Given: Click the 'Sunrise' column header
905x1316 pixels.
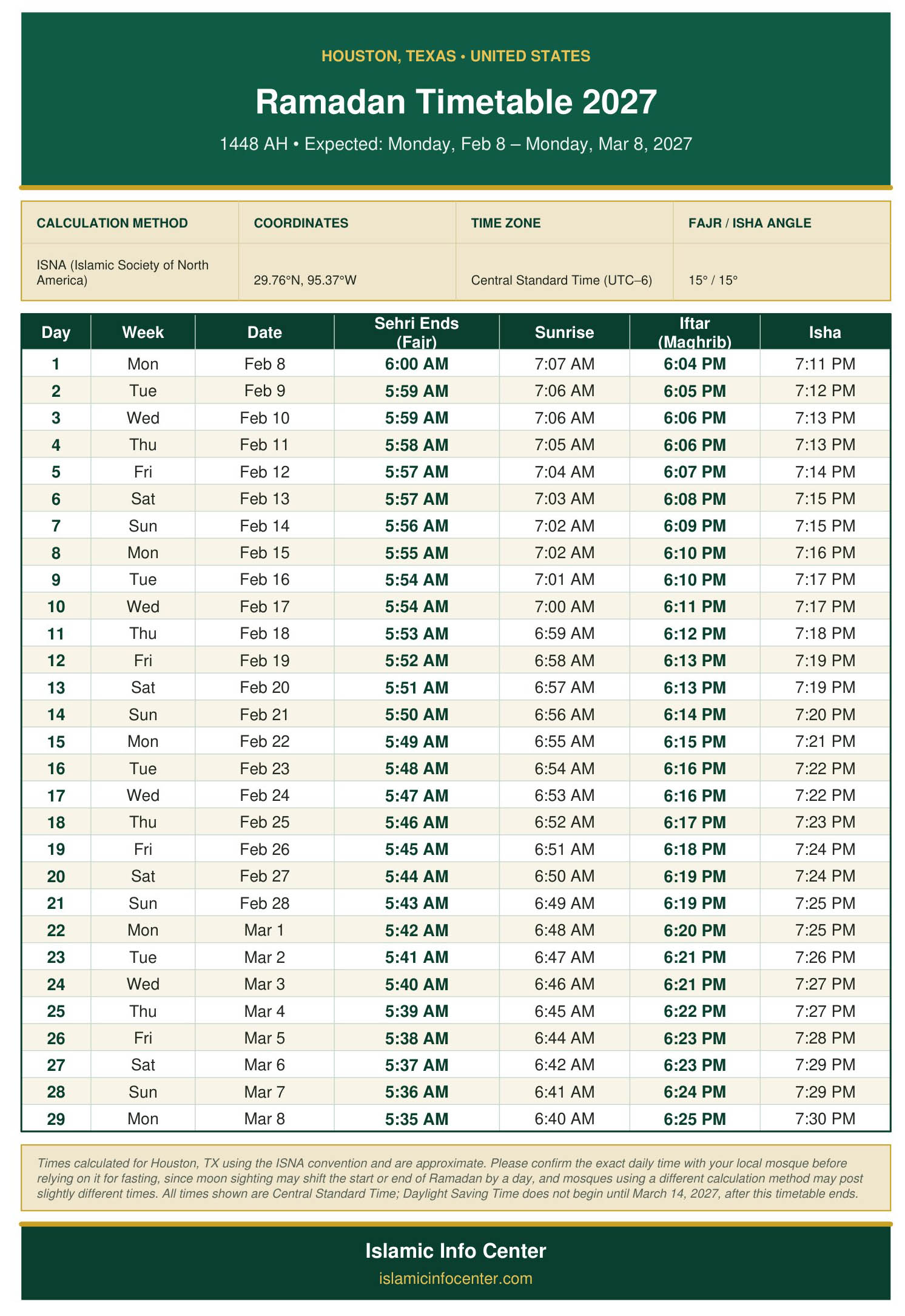Looking at the screenshot, I should [564, 332].
